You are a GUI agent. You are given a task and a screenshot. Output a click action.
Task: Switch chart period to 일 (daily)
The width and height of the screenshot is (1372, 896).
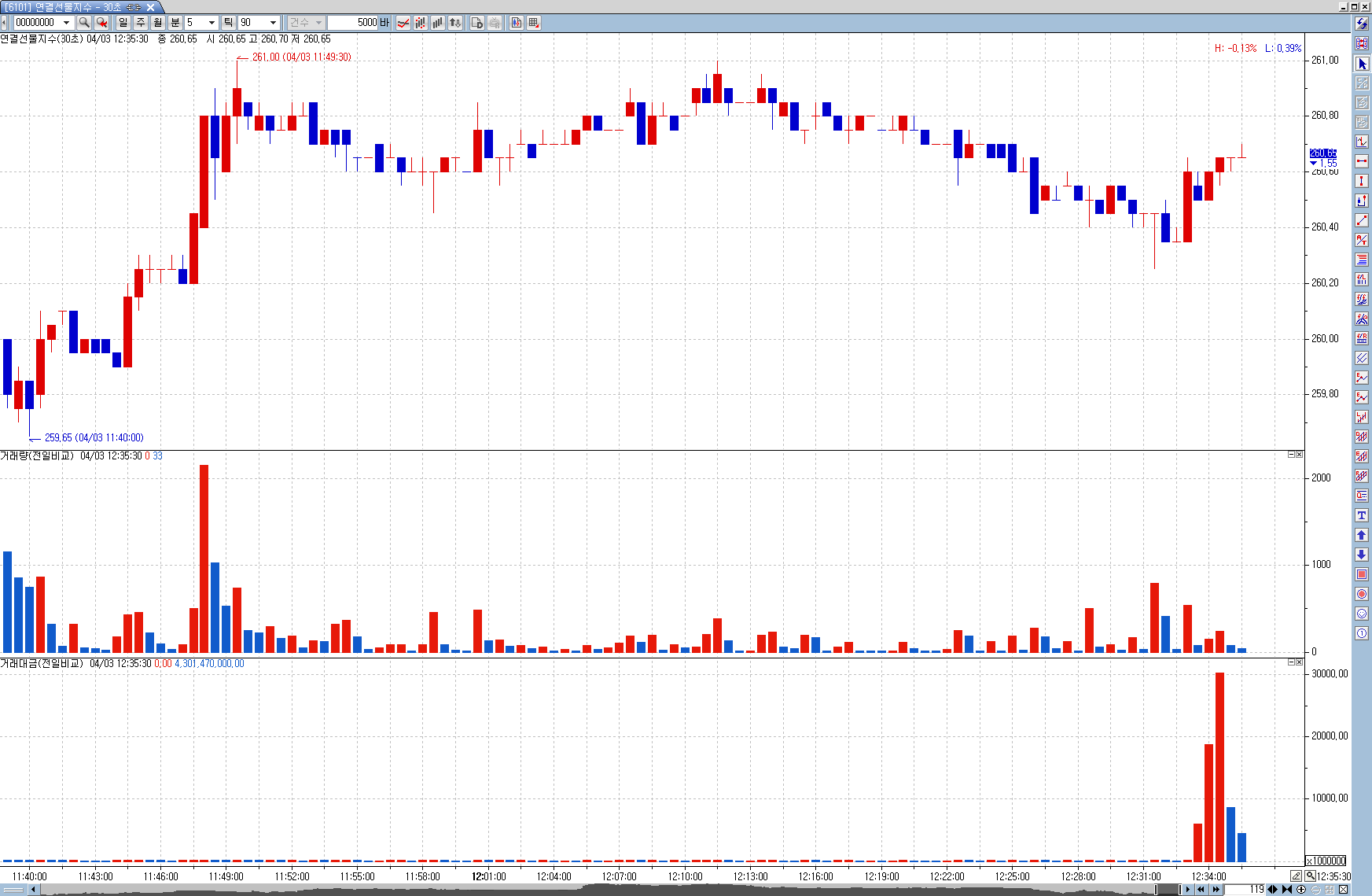(123, 23)
